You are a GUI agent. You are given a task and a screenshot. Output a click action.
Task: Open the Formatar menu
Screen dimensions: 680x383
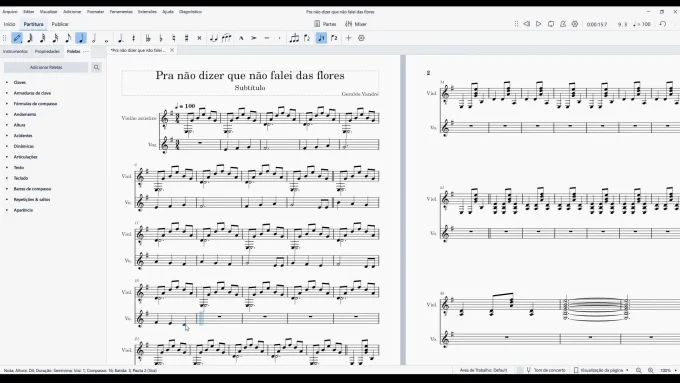click(95, 12)
